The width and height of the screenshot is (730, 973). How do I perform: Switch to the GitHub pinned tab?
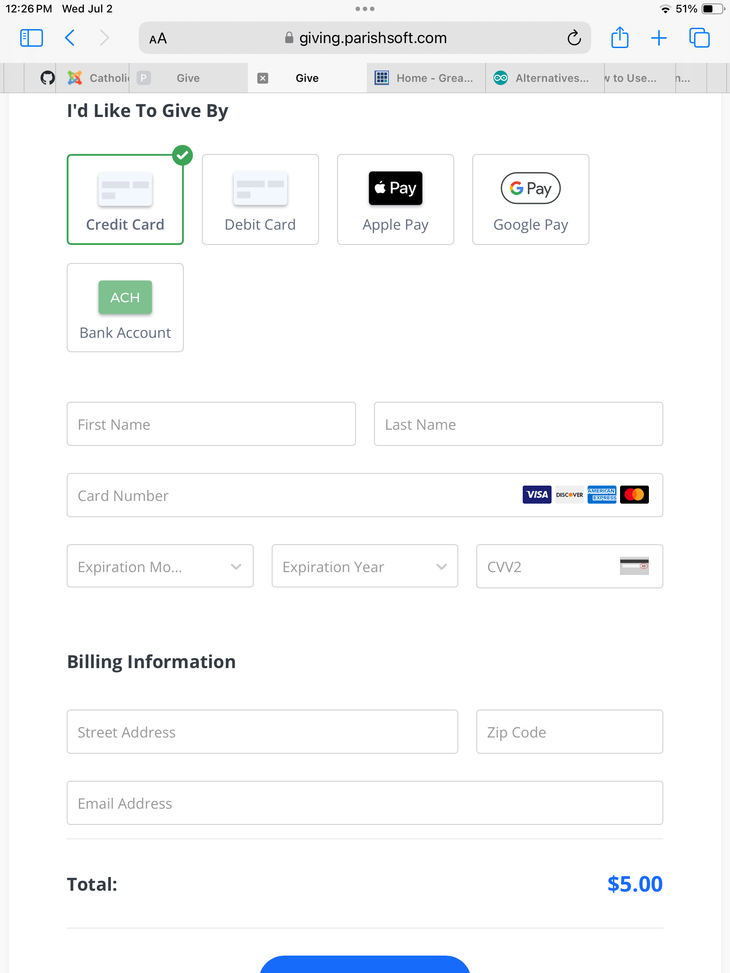47,78
